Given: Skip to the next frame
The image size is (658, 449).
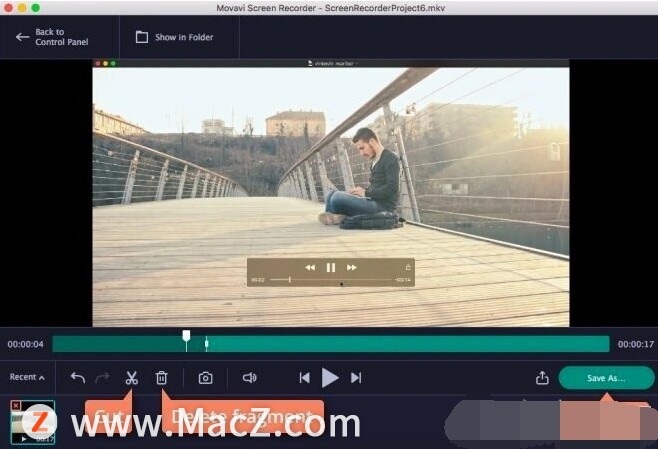Looking at the screenshot, I should tap(356, 378).
